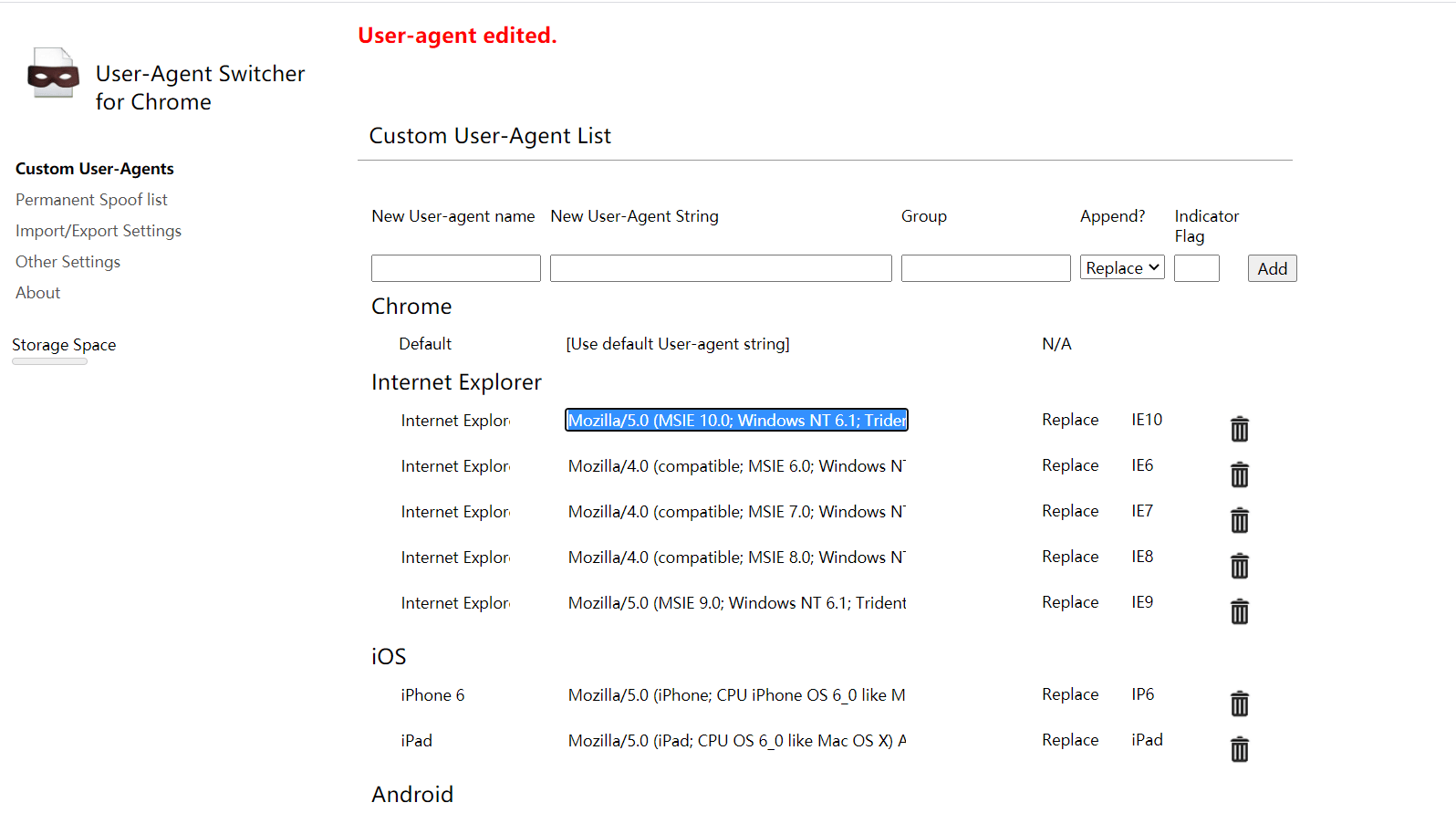Open the About page
The width and height of the screenshot is (1456, 813).
coord(37,293)
